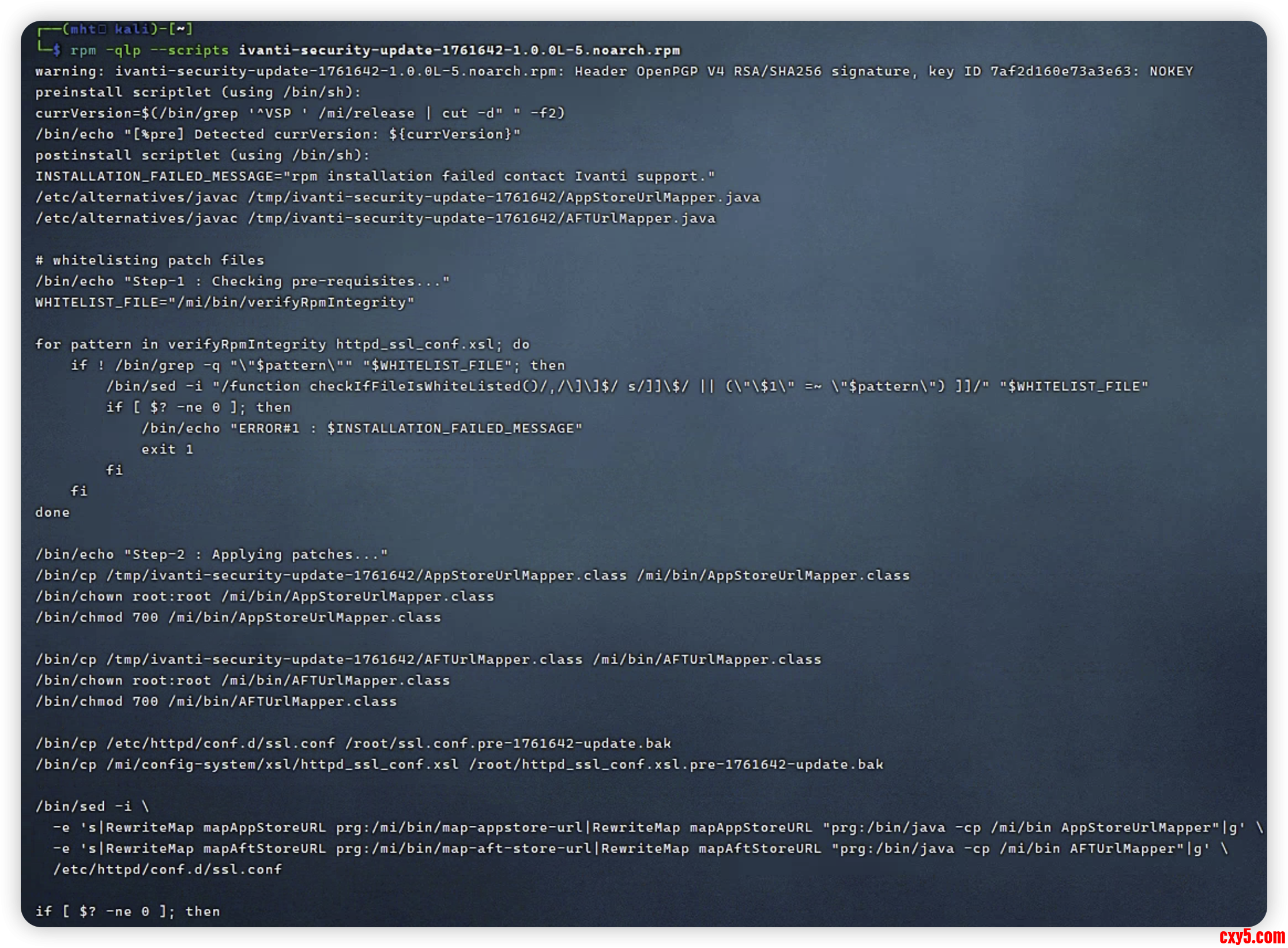Click the AppStoreUrlMapper.java javac line
Screen dimensions: 1288x948
[397, 197]
